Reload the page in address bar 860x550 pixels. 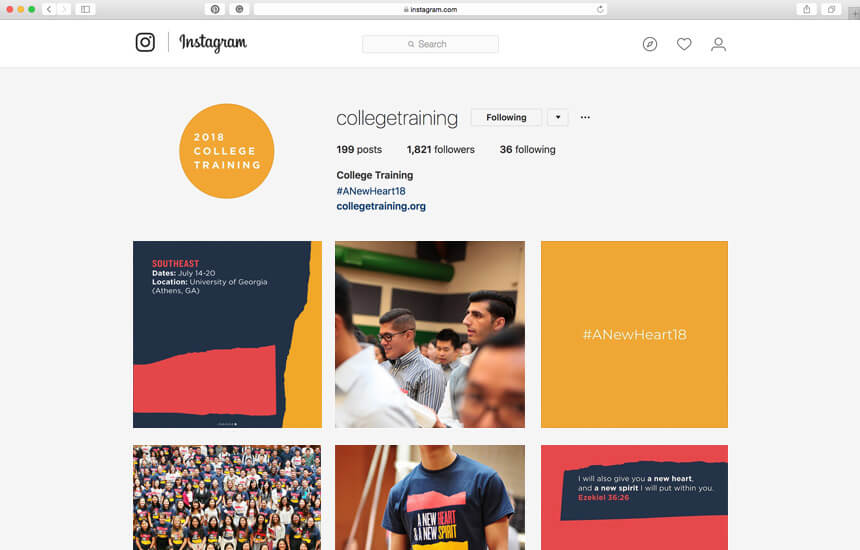pos(600,9)
